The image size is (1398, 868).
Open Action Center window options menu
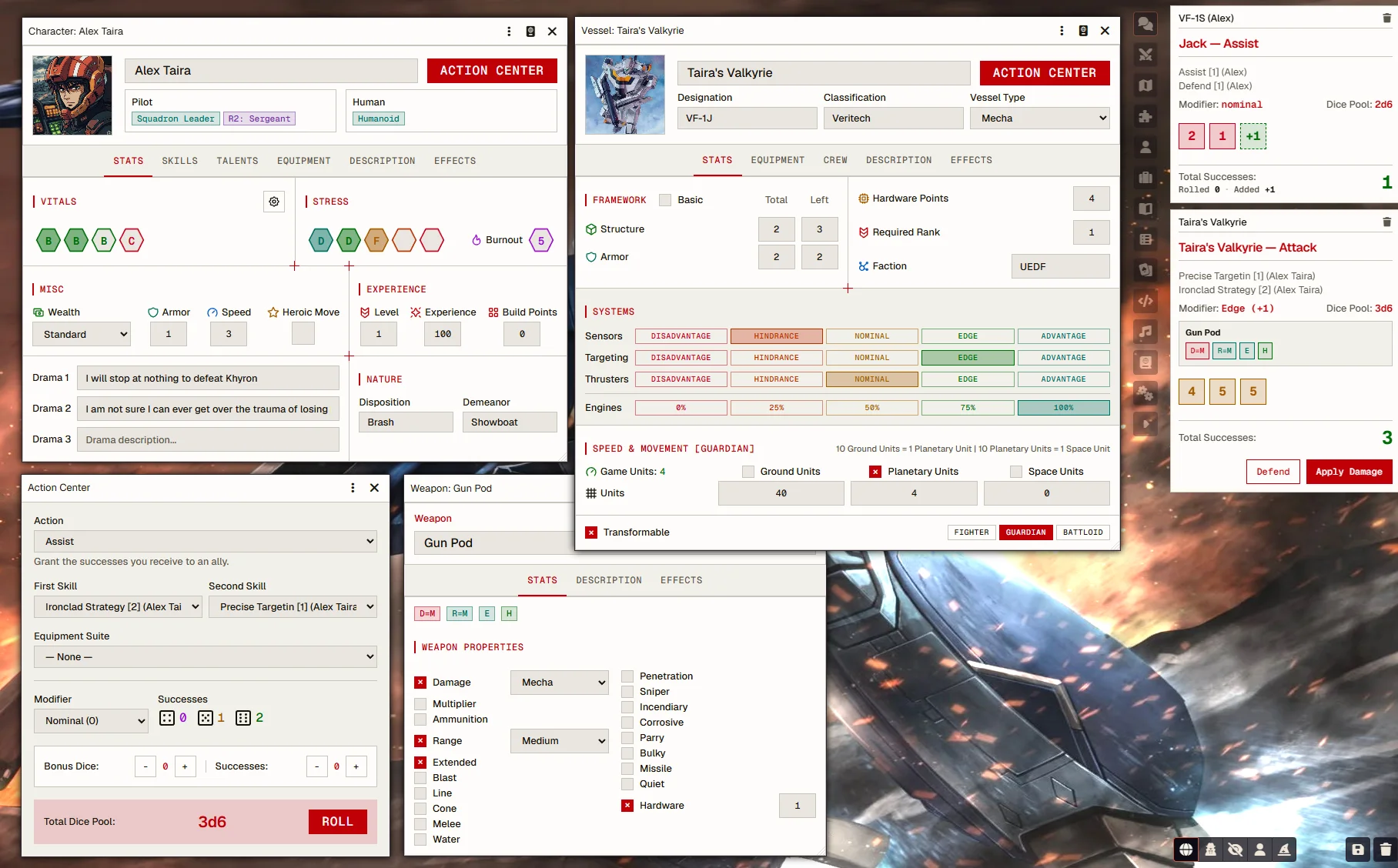(x=353, y=488)
